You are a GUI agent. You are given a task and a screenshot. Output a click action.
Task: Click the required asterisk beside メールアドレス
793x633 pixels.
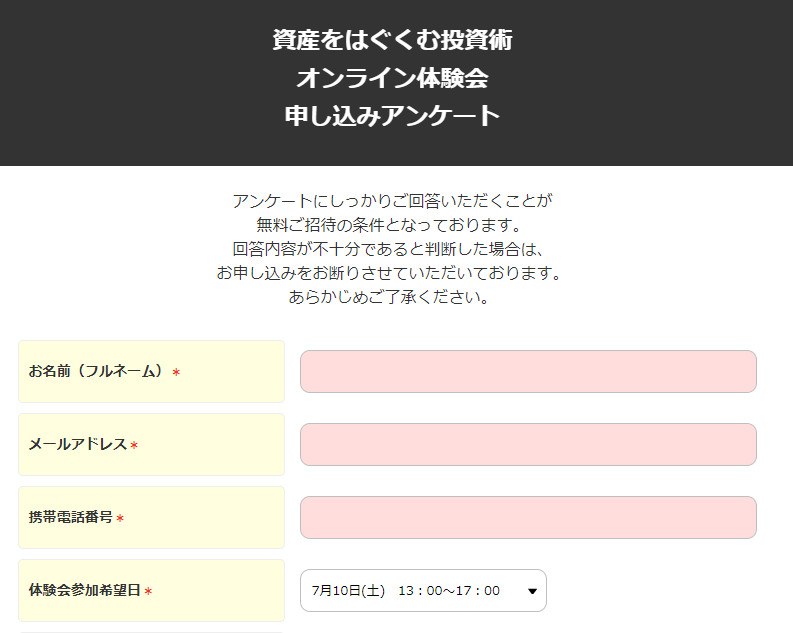pos(134,445)
